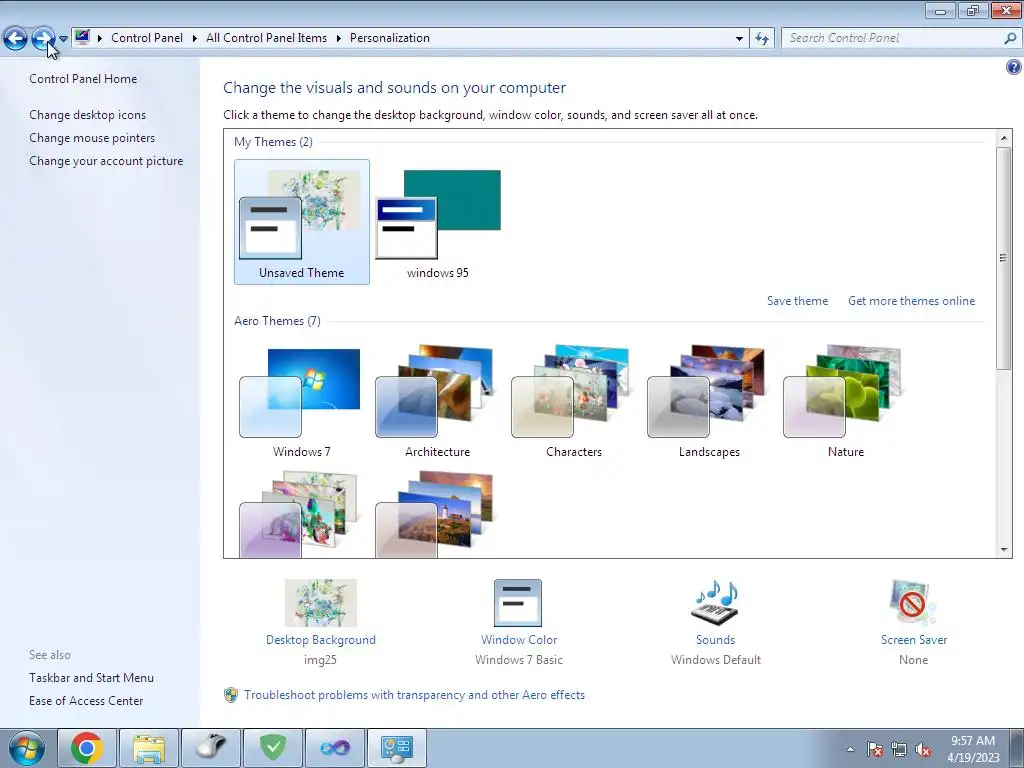
Task: Click the Save theme link
Action: point(797,301)
